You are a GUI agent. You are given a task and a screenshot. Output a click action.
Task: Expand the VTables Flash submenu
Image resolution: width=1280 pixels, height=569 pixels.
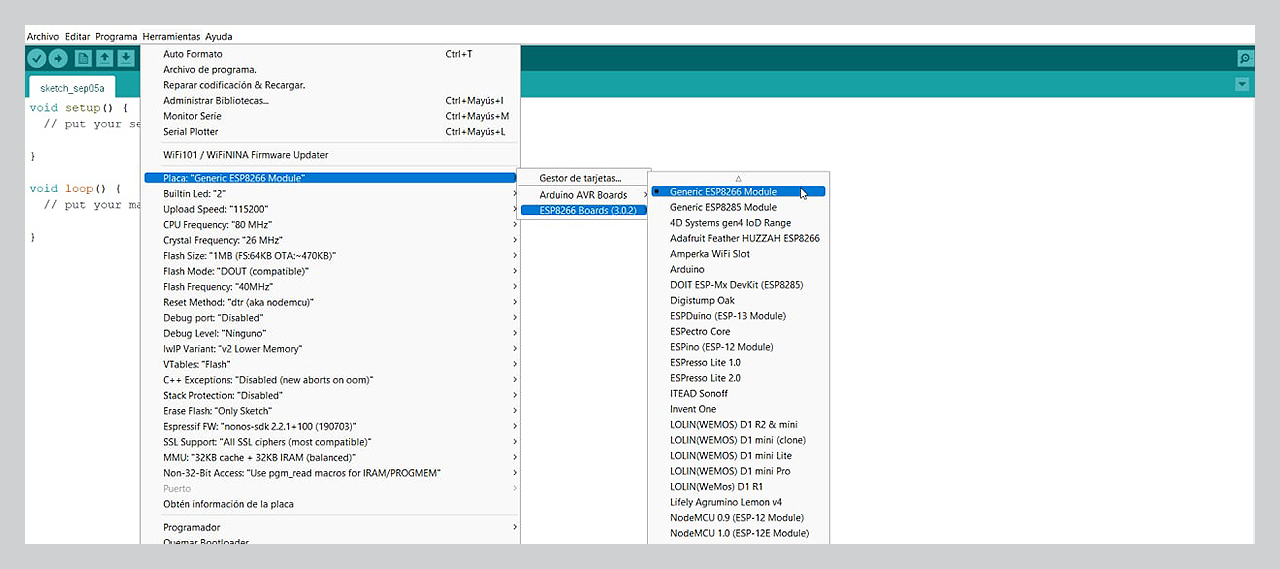(x=330, y=364)
